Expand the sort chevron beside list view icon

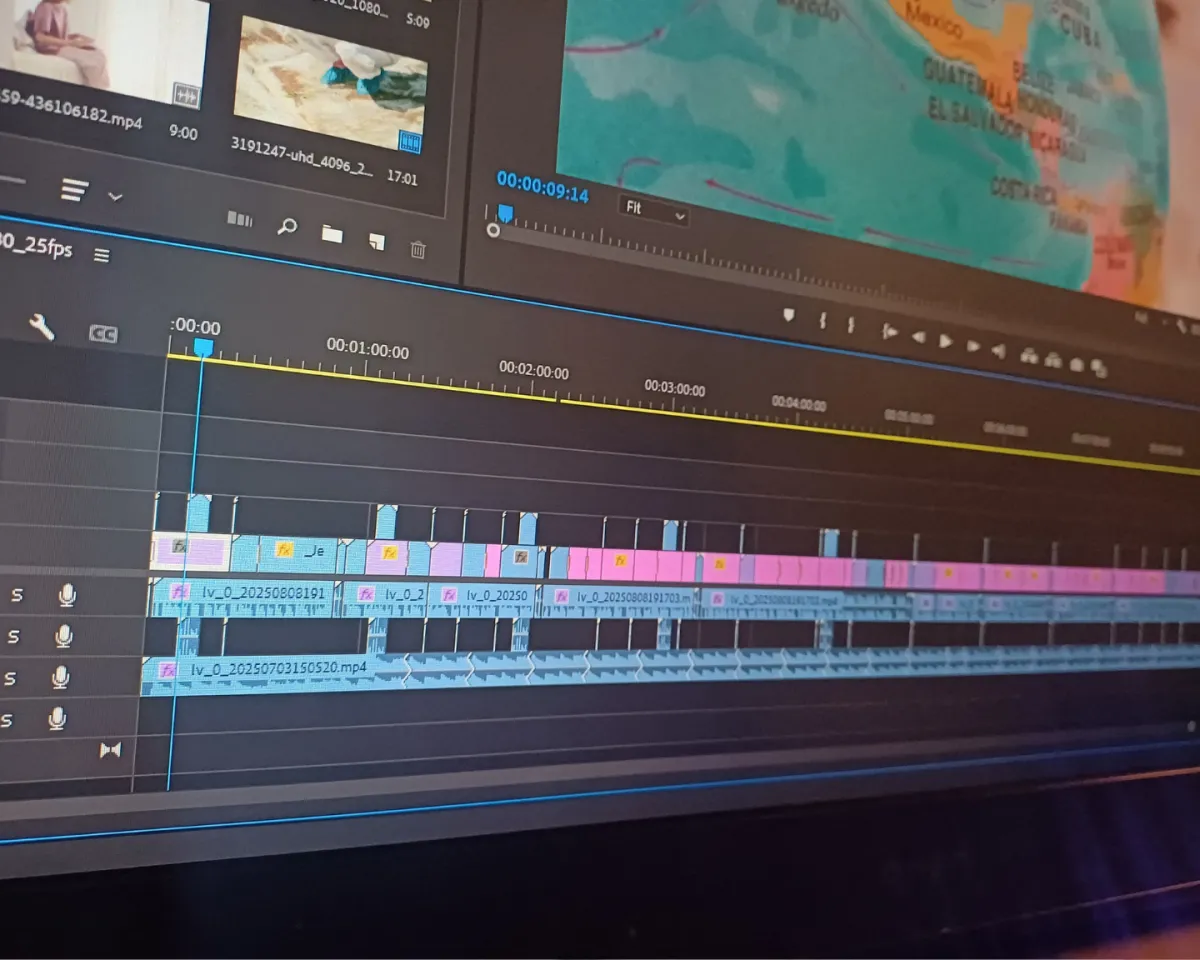115,196
